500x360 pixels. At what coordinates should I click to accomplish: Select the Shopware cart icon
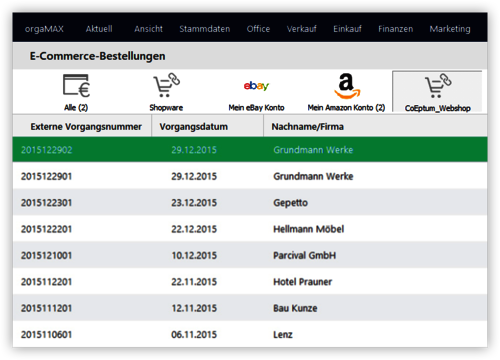pos(166,85)
